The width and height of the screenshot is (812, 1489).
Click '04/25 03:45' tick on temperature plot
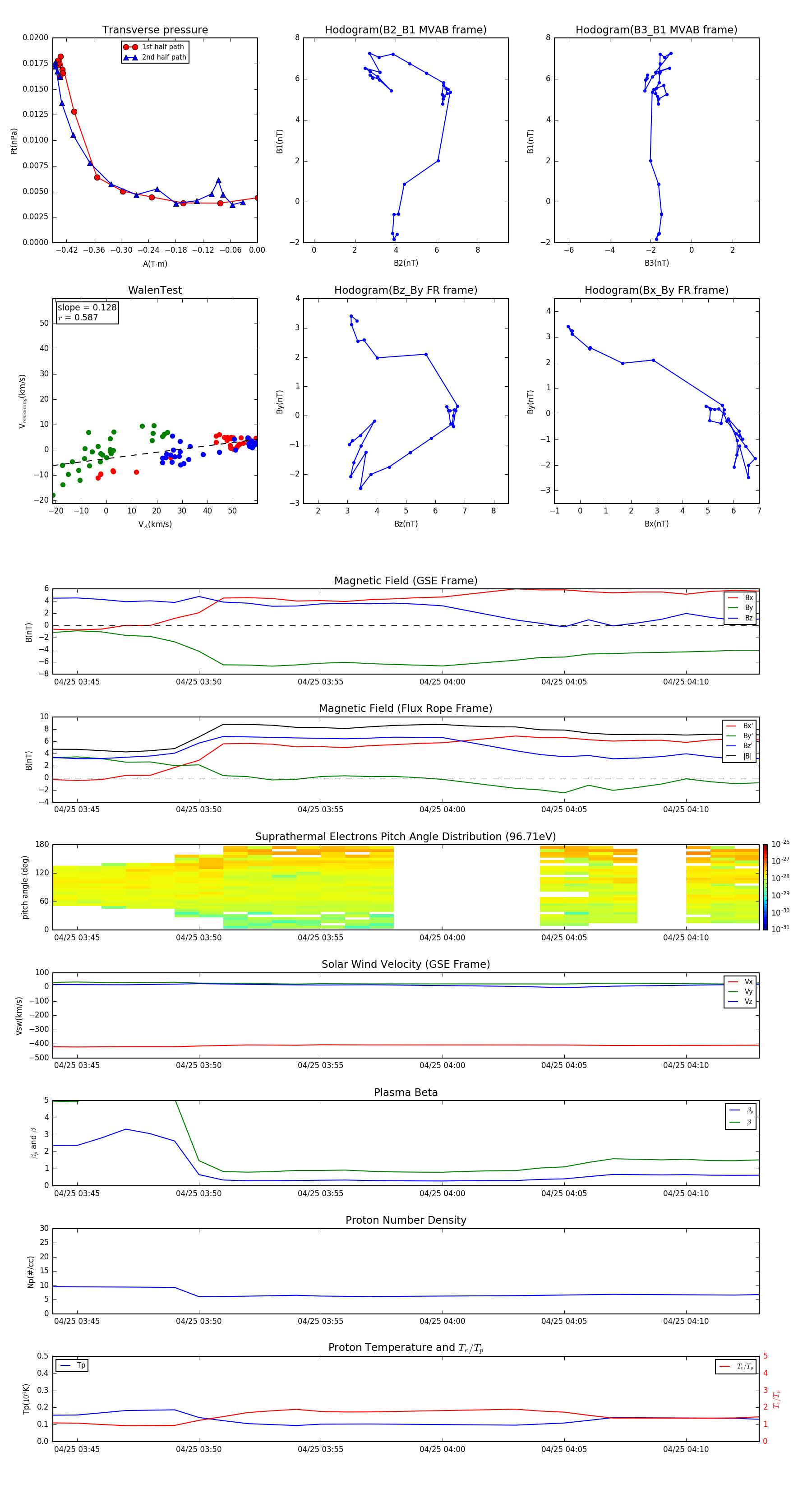[x=77, y=1449]
